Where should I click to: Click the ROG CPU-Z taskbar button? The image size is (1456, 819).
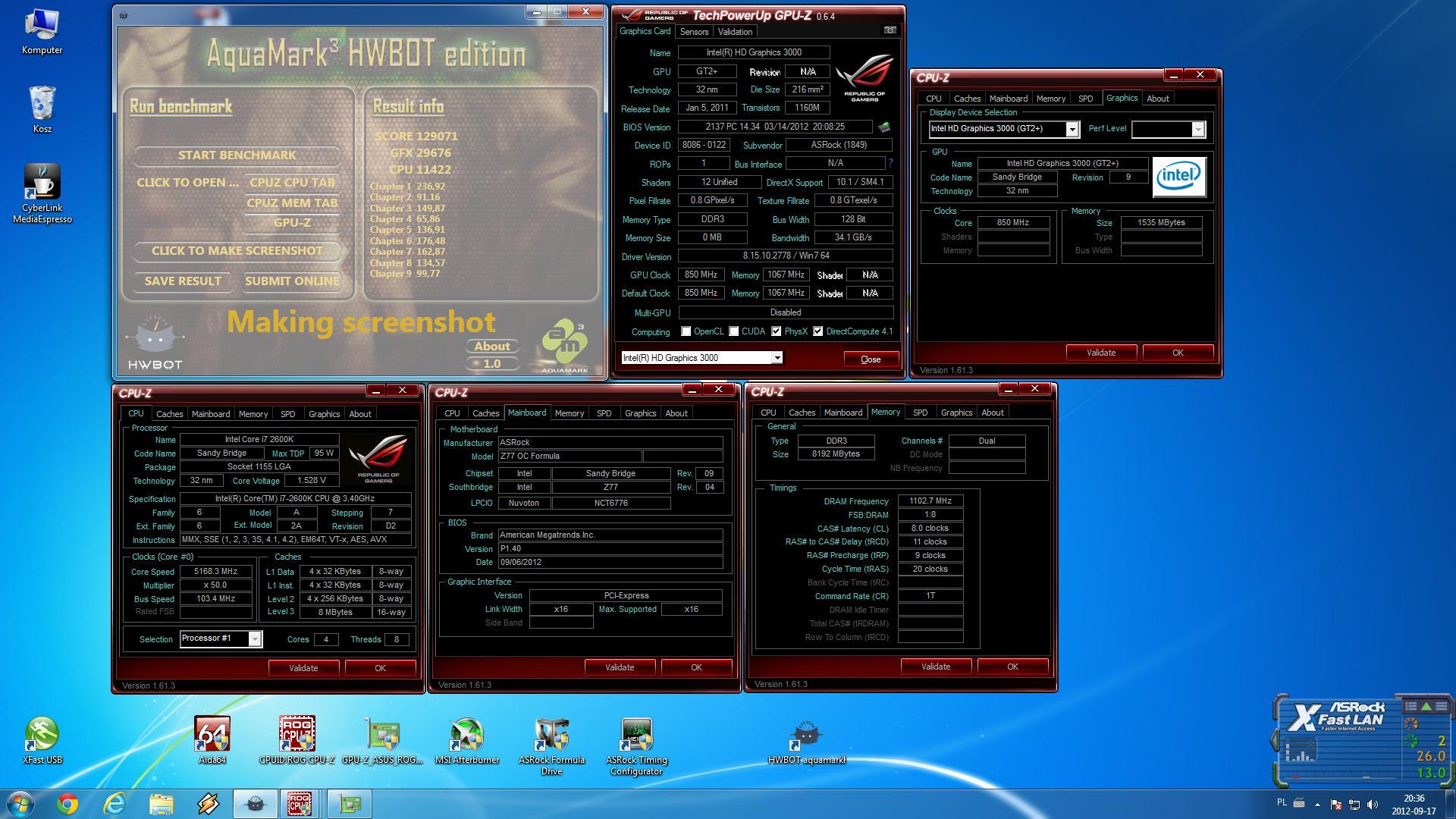coord(299,804)
